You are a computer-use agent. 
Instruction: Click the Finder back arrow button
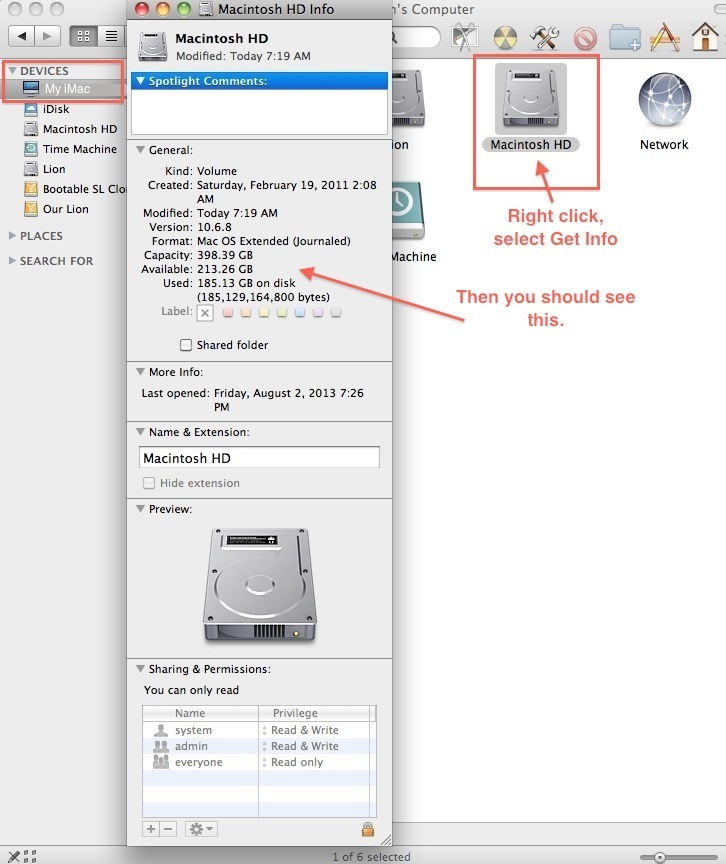click(22, 36)
